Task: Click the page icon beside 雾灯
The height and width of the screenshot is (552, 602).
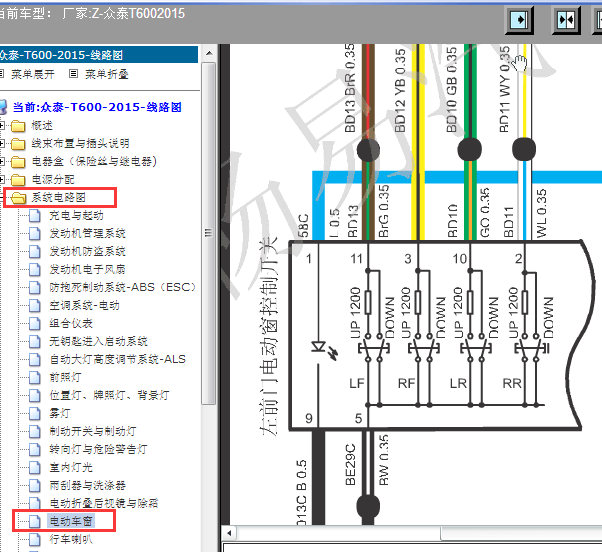Action: 35,414
